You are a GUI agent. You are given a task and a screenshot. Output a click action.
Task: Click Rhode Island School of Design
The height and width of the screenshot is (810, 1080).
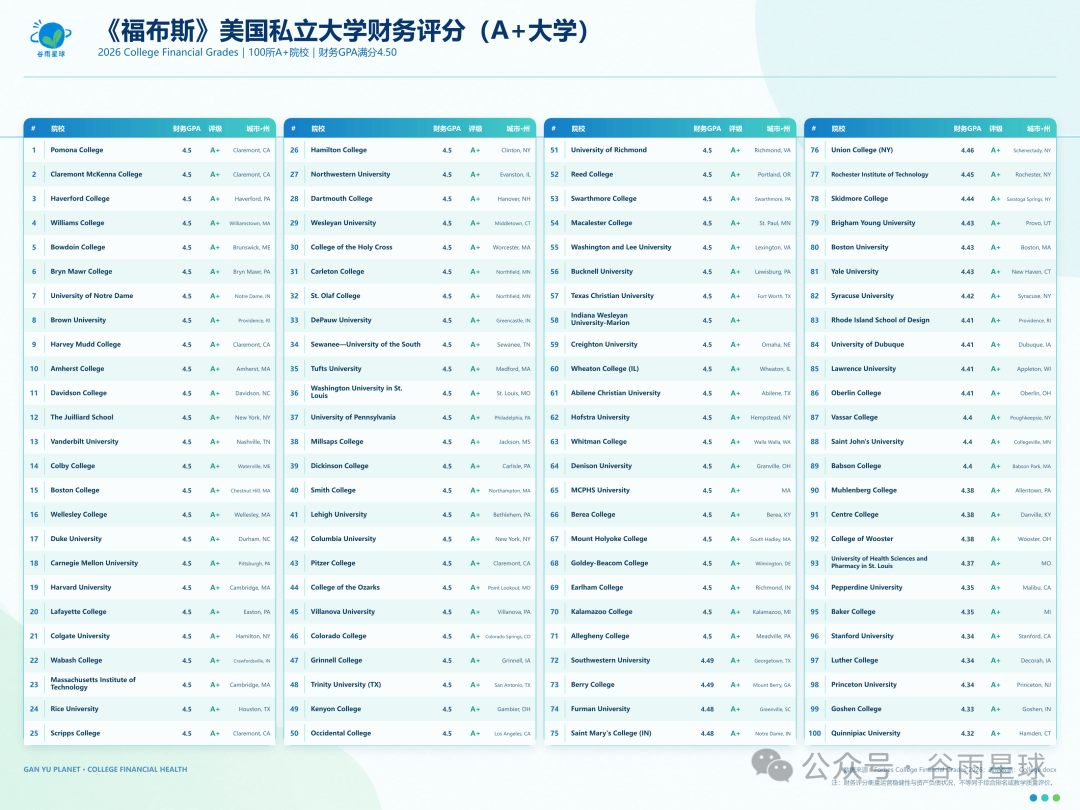[x=880, y=320]
